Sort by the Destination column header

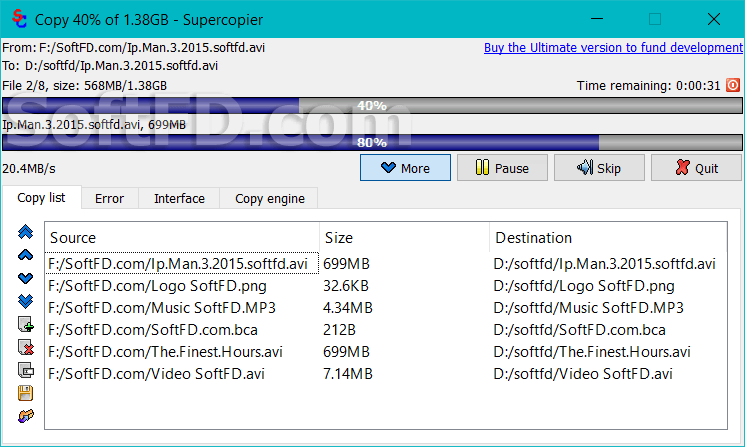tap(608, 238)
